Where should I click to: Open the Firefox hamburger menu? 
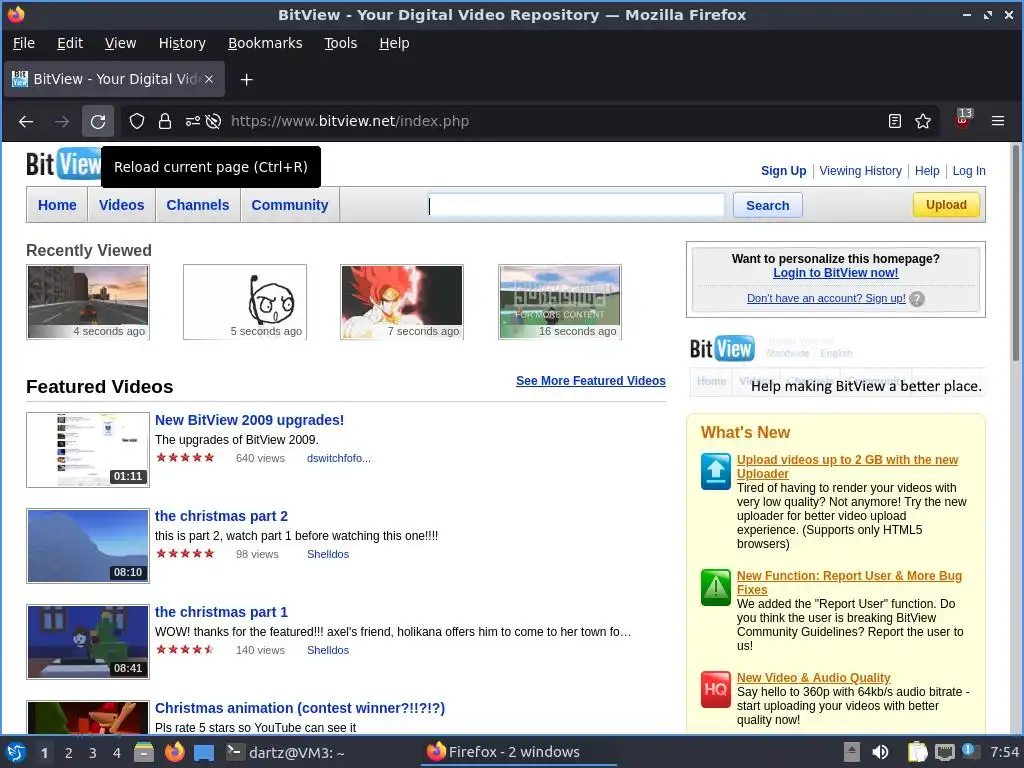point(998,121)
